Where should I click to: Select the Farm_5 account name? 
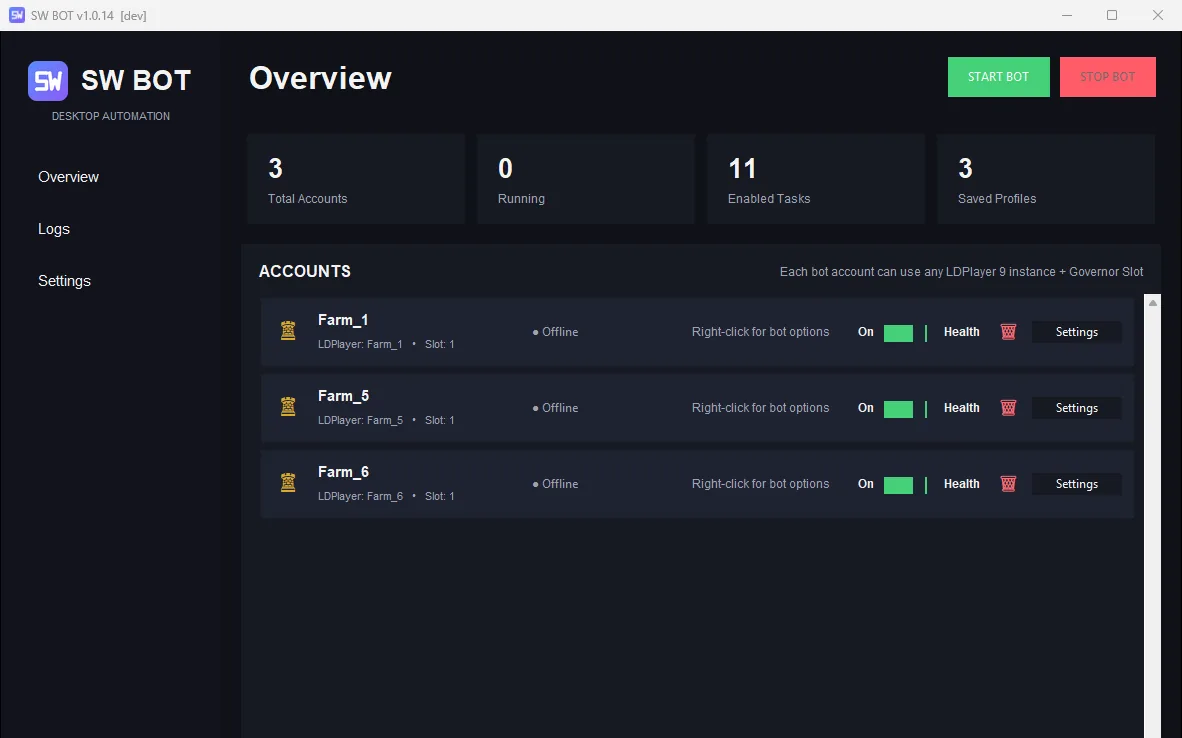coord(343,397)
